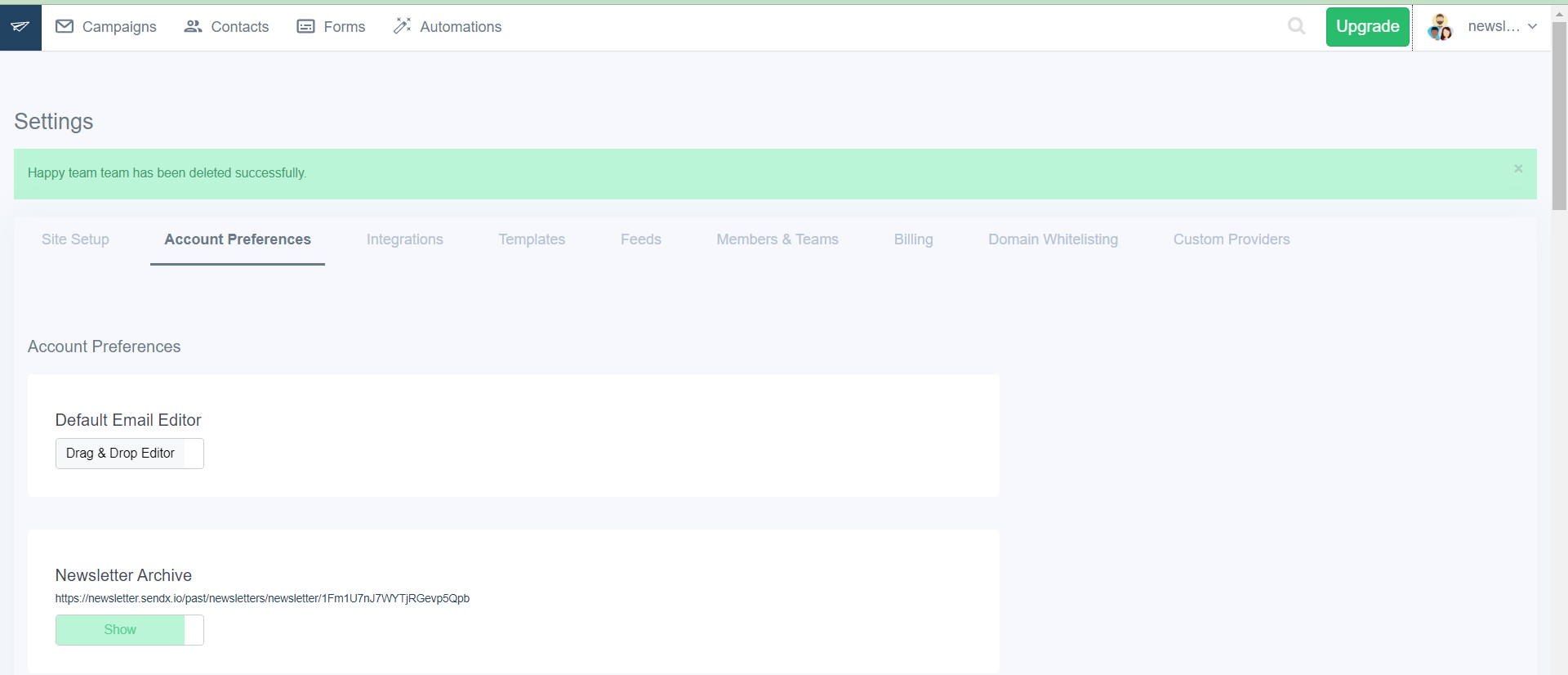The width and height of the screenshot is (1568, 675).
Task: Open Custom Providers tab
Action: coord(1232,239)
